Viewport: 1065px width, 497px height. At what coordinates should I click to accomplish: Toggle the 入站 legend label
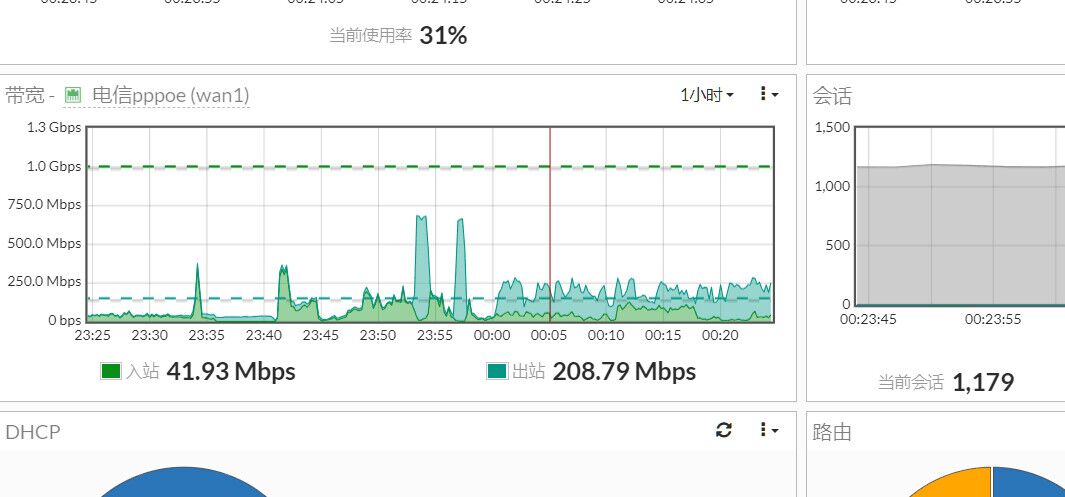(142, 372)
